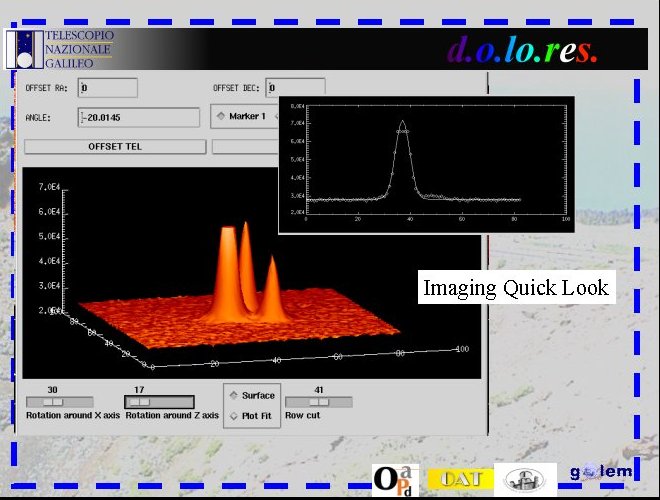Click the Rotation around Z axis slider

click(x=158, y=402)
